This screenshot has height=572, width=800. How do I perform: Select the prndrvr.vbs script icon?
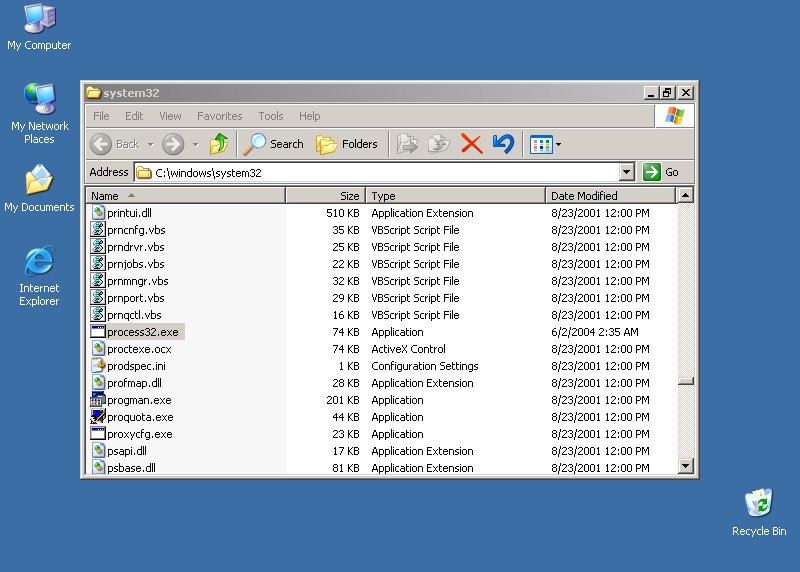[x=98, y=246]
